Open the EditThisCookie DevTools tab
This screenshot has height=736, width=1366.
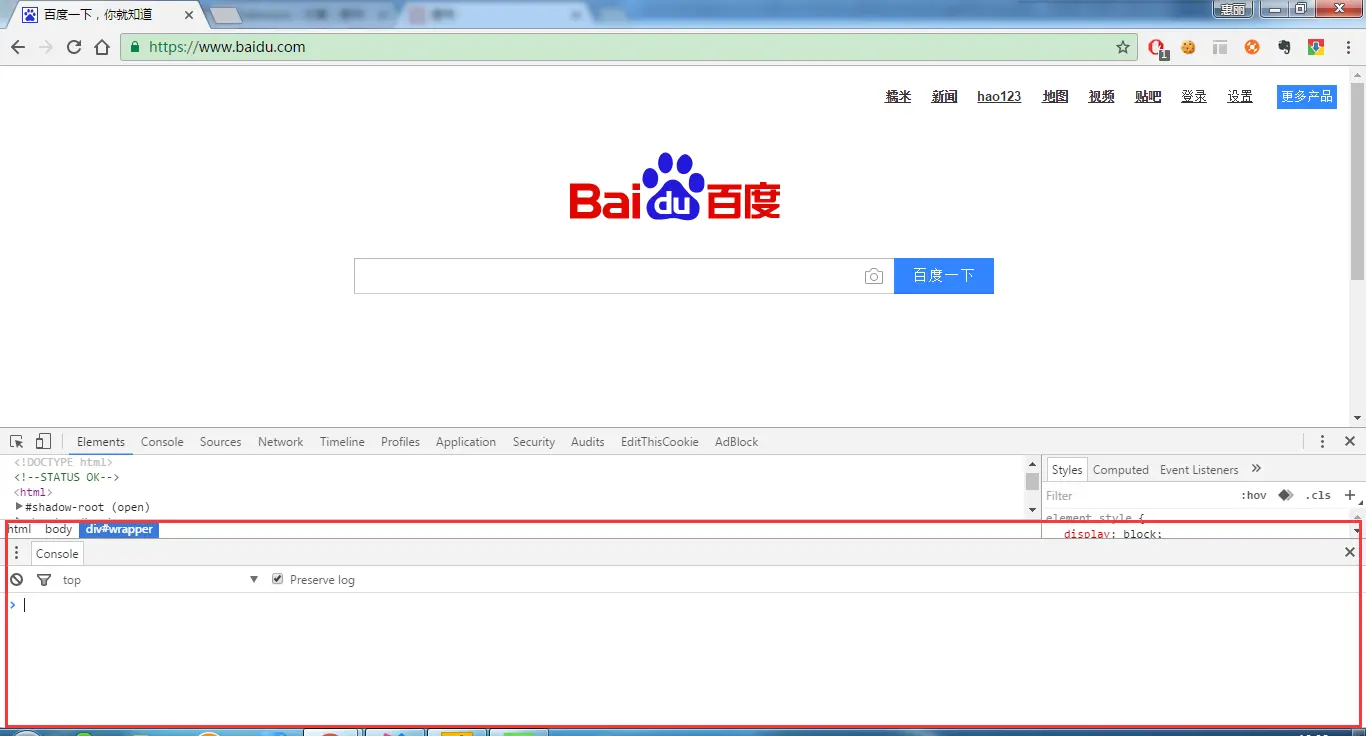pyautogui.click(x=660, y=442)
